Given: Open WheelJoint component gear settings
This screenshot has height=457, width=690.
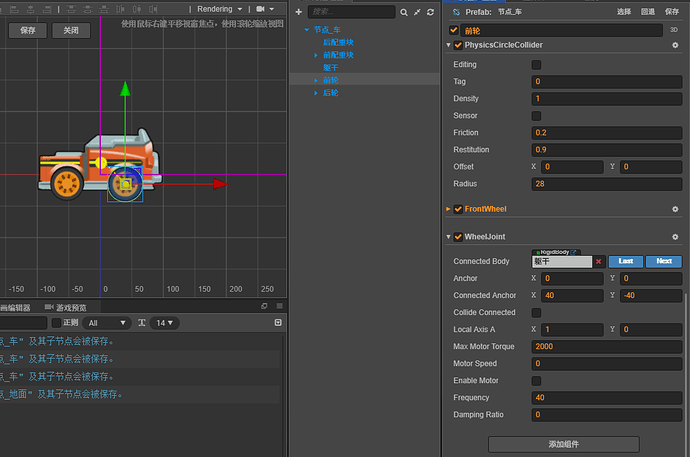Looking at the screenshot, I should 676,237.
